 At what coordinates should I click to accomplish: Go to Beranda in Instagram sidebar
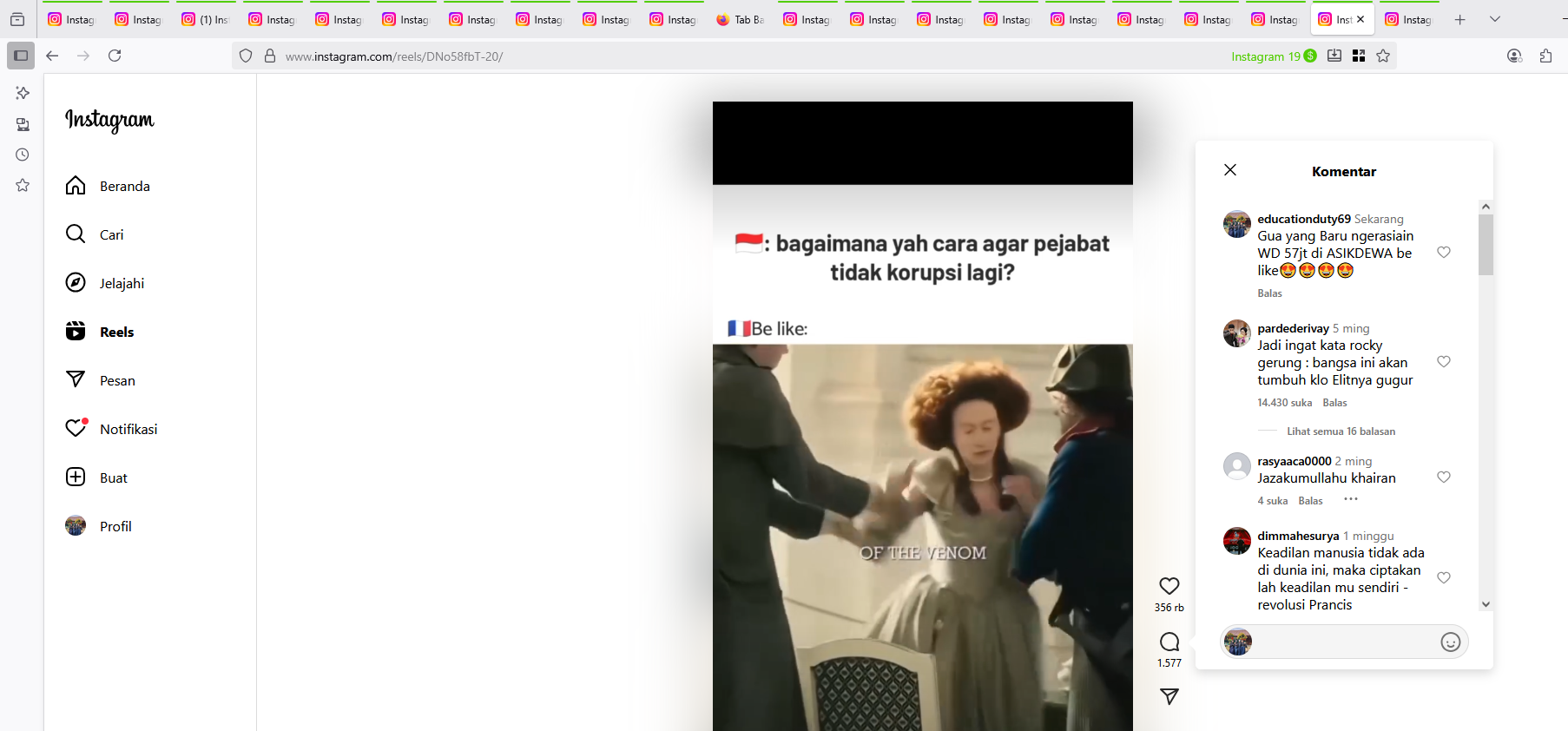pos(108,186)
